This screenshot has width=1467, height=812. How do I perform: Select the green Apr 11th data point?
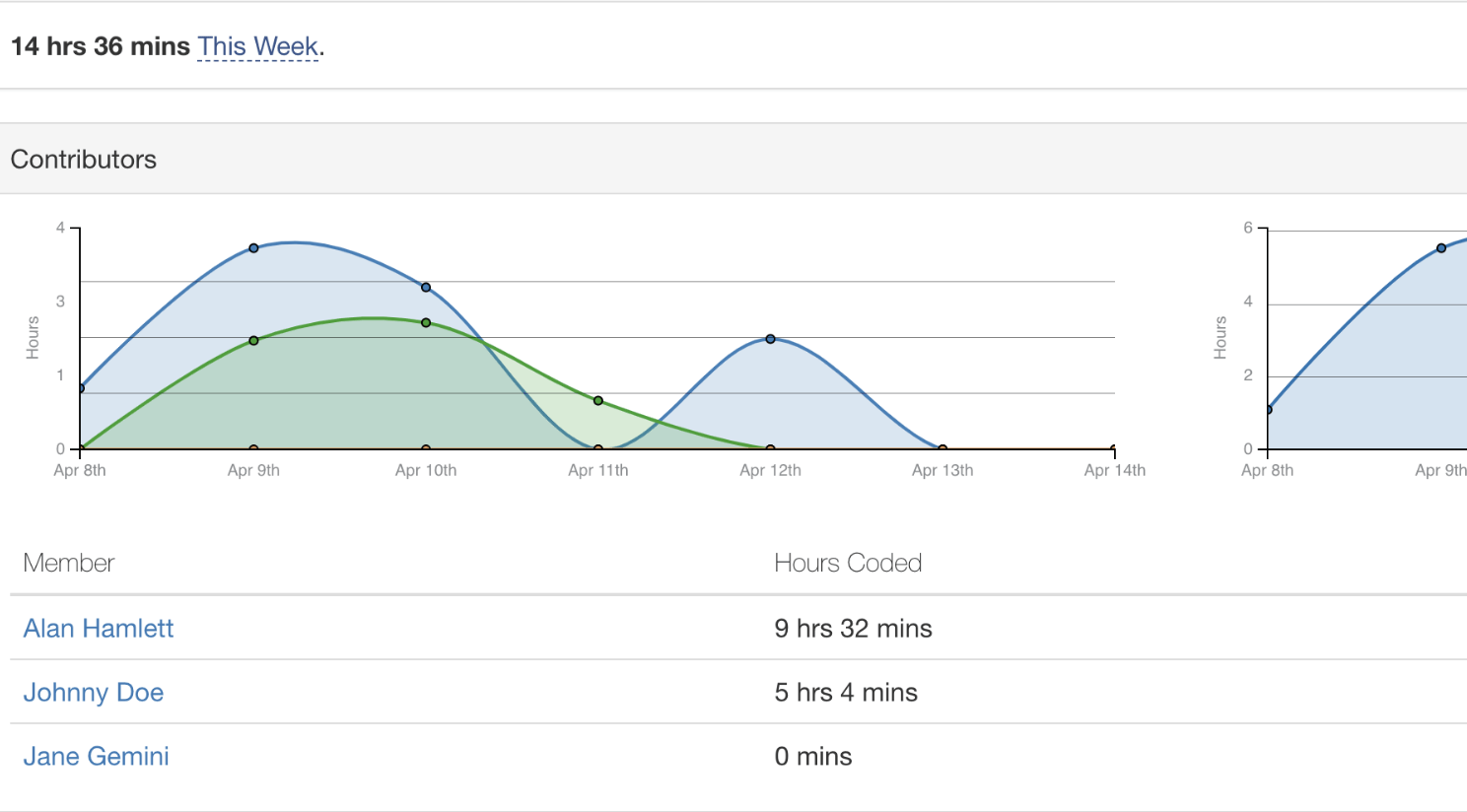(597, 400)
